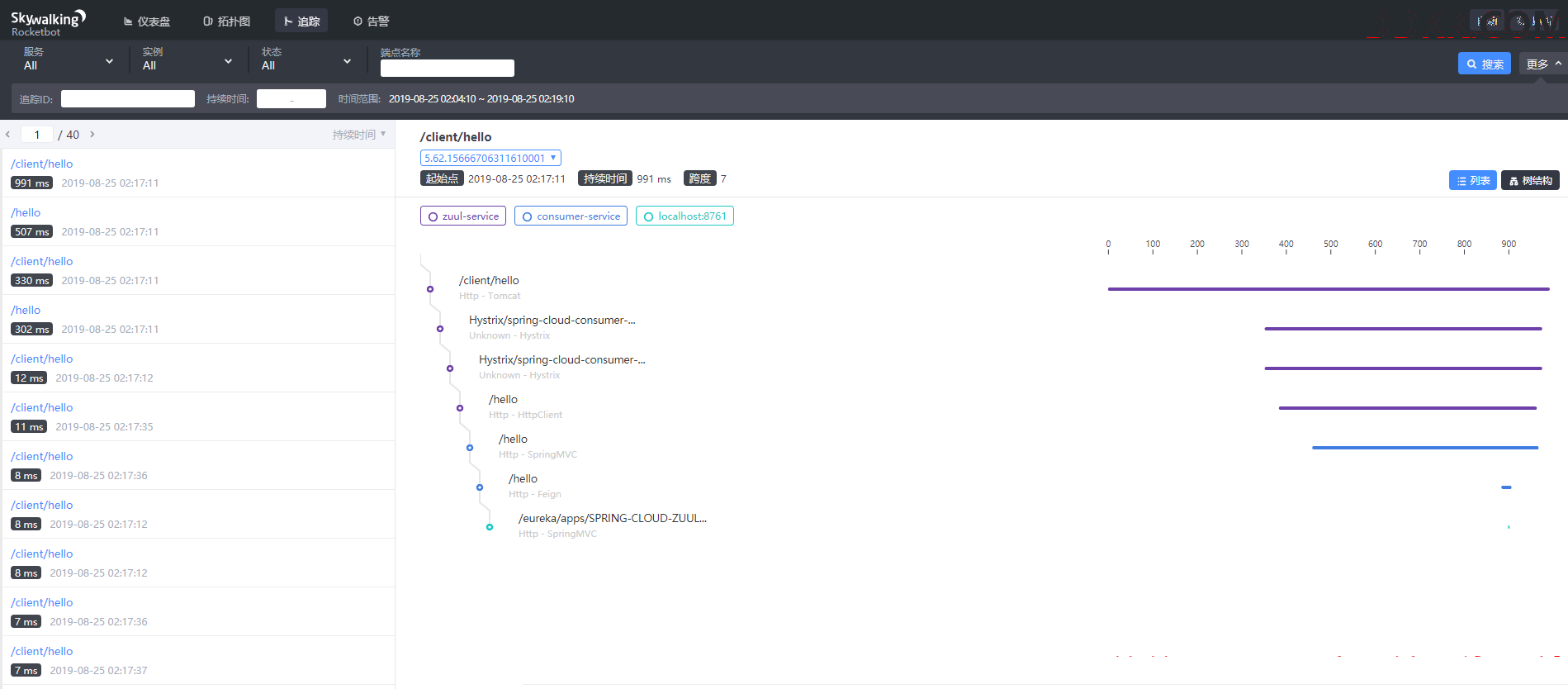This screenshot has width=1568, height=689.
Task: Click the list icon in 列表 button
Action: point(1461,181)
